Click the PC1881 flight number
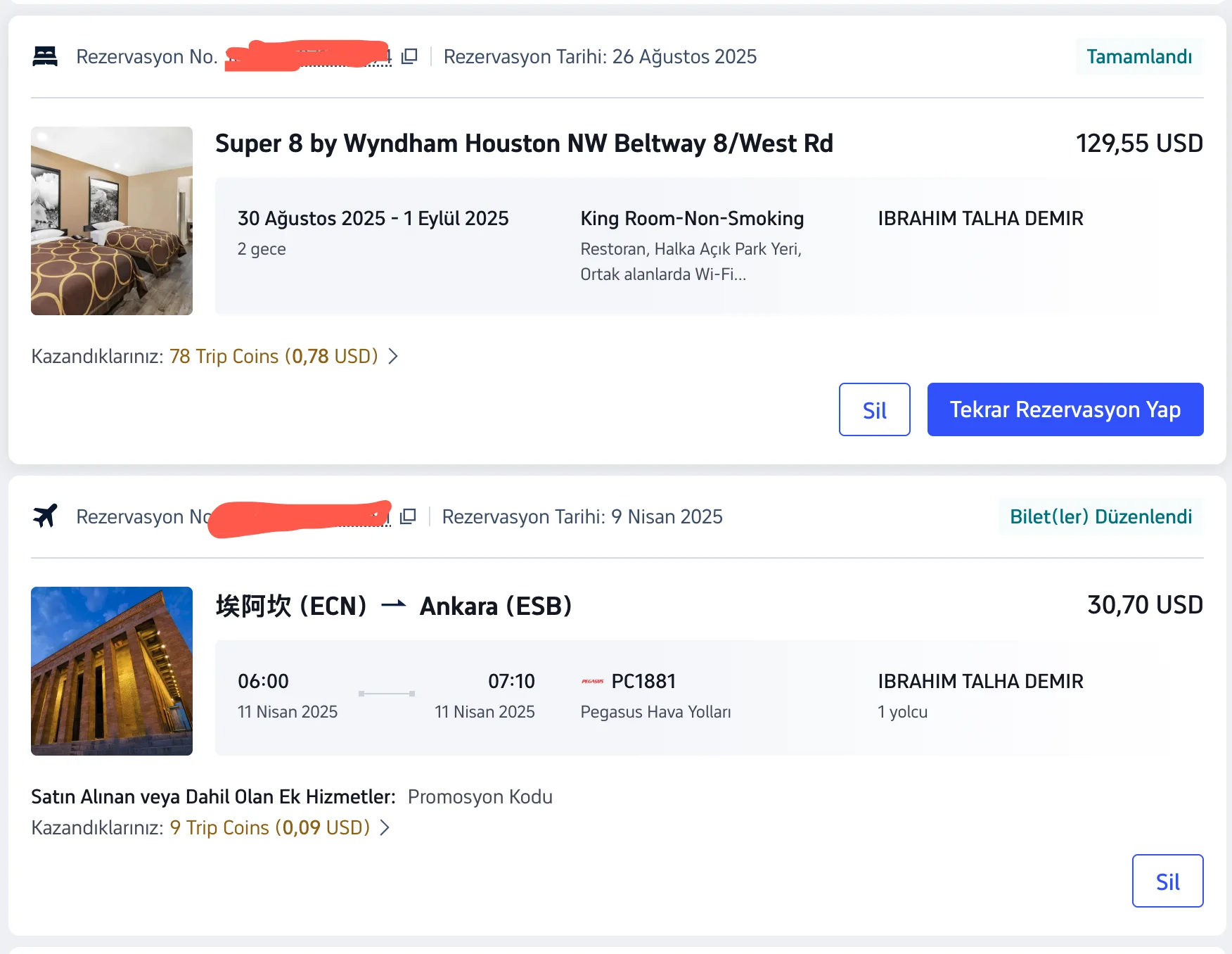 [643, 681]
